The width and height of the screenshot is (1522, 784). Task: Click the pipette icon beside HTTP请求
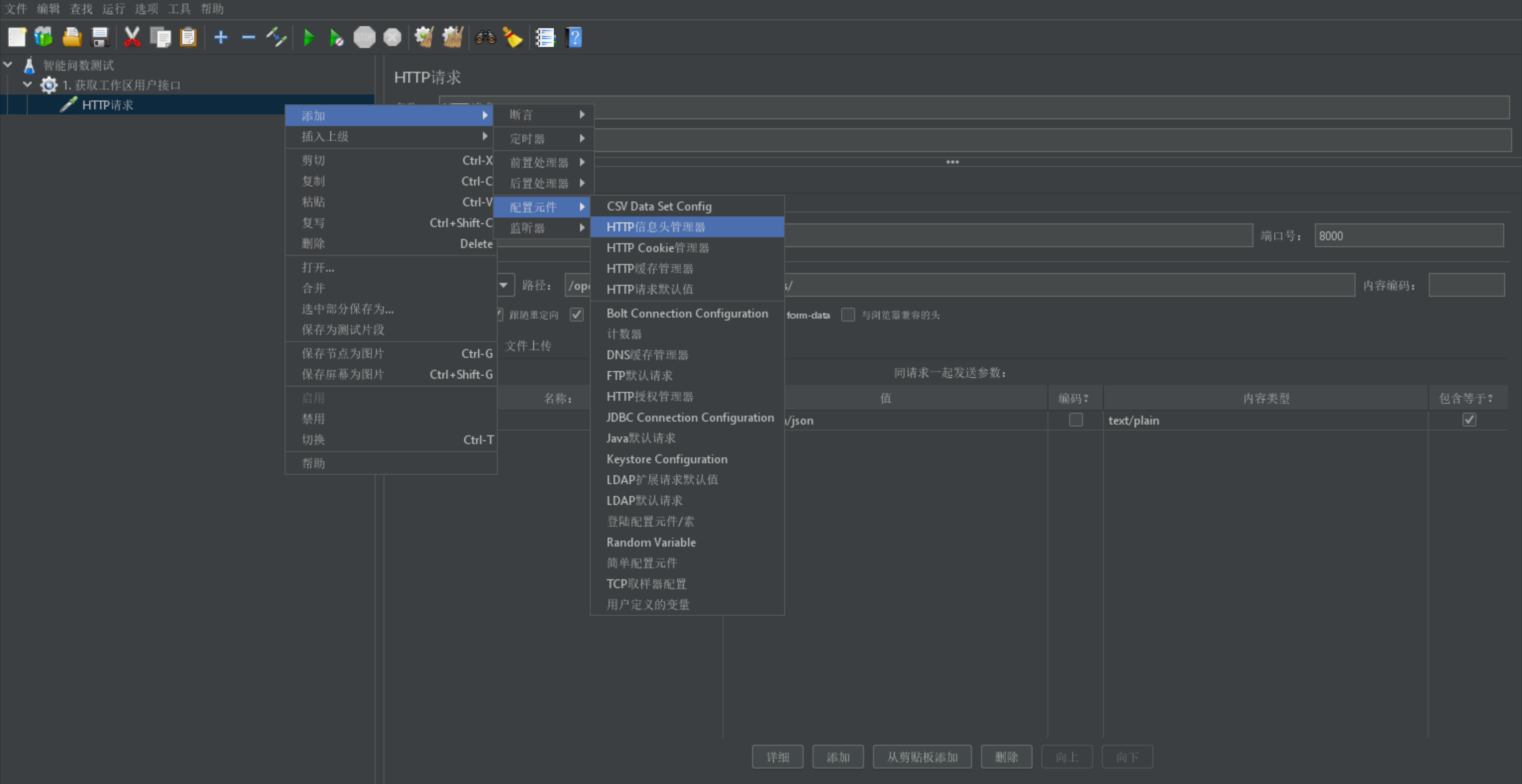click(x=69, y=104)
